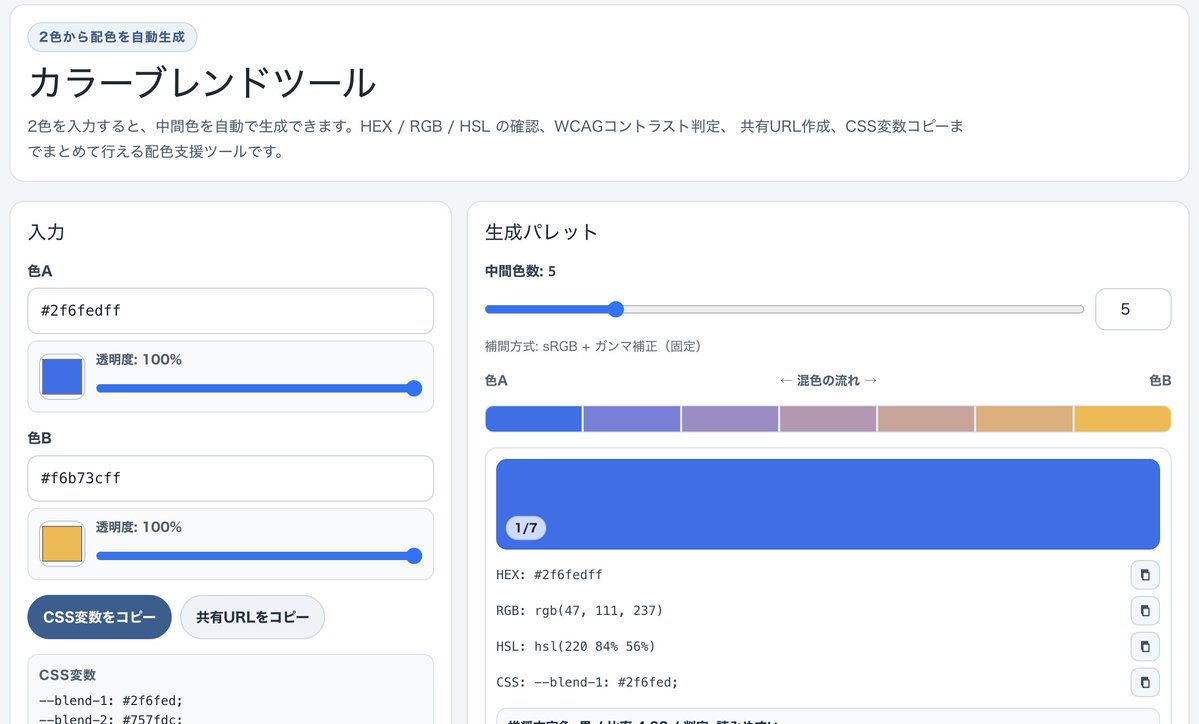Adjust the 中間色数 slider
This screenshot has width=1199, height=724.
point(785,309)
